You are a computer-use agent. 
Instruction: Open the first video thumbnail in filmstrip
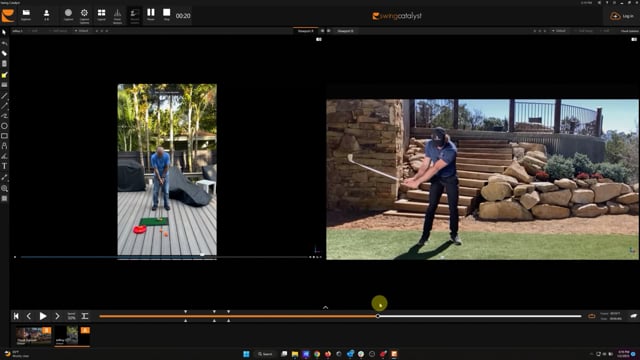33,336
